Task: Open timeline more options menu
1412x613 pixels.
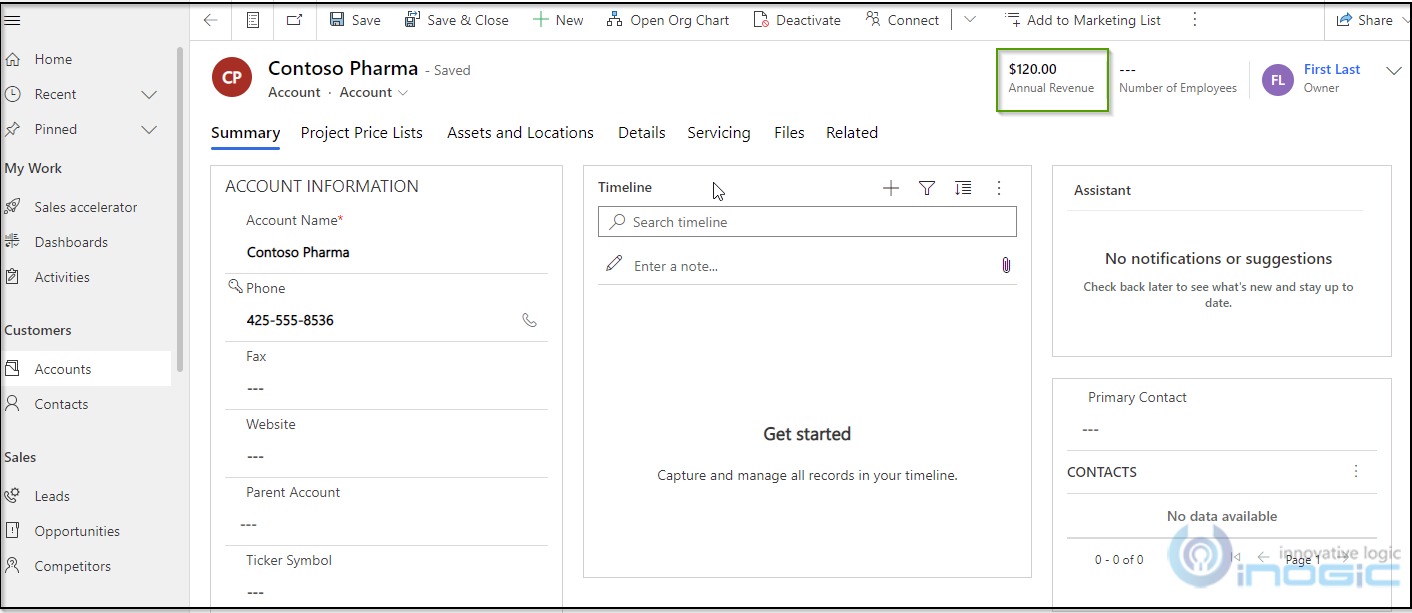Action: tap(999, 188)
